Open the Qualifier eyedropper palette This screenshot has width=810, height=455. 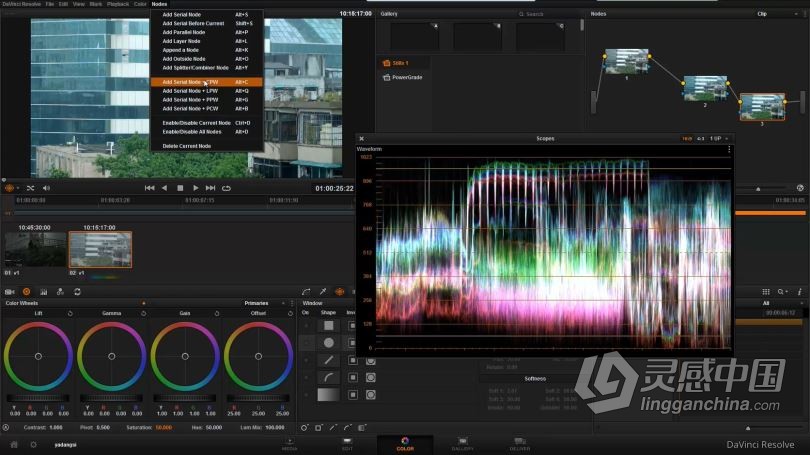pyautogui.click(x=323, y=292)
